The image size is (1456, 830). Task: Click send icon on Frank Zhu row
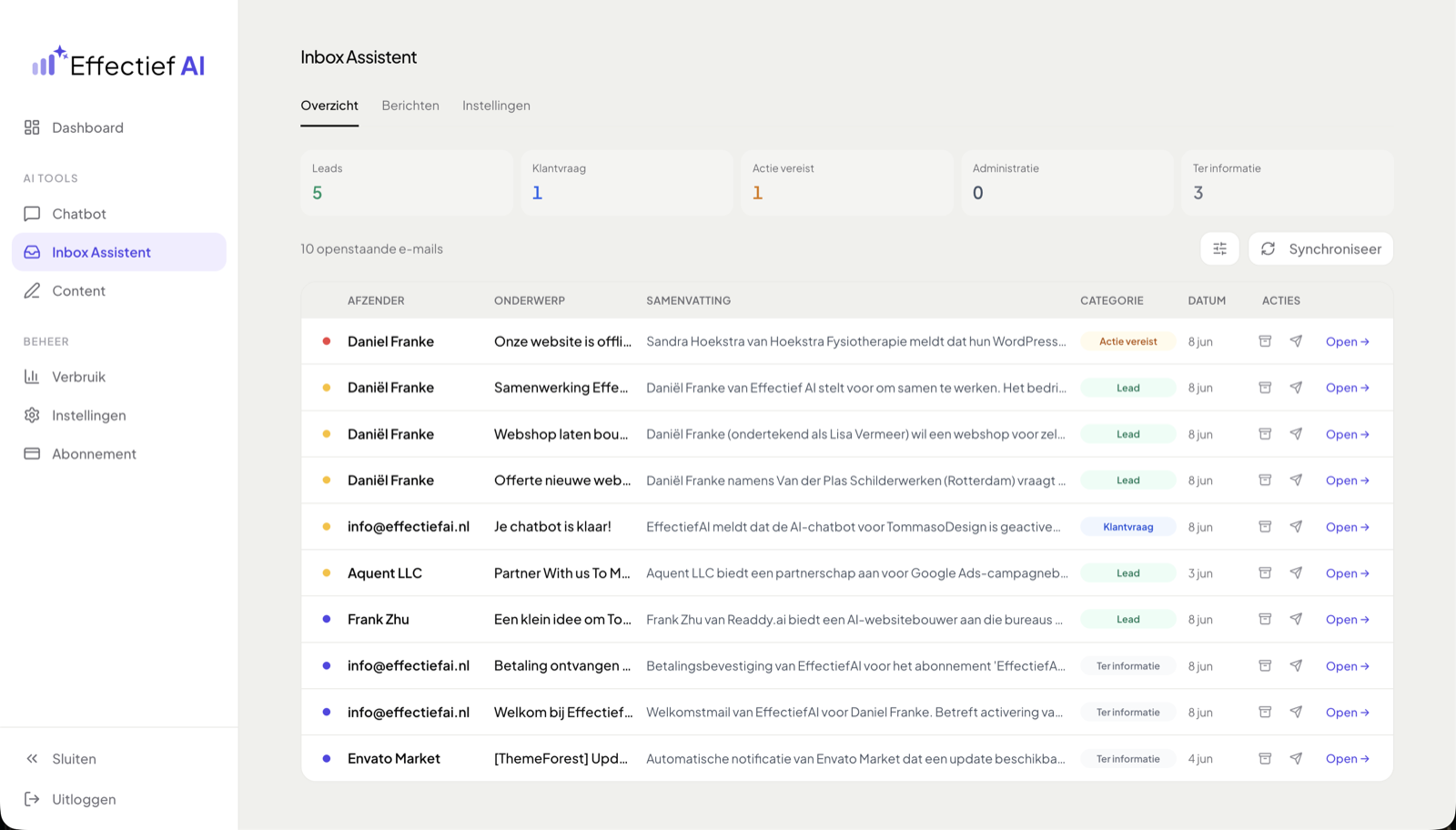(x=1296, y=619)
